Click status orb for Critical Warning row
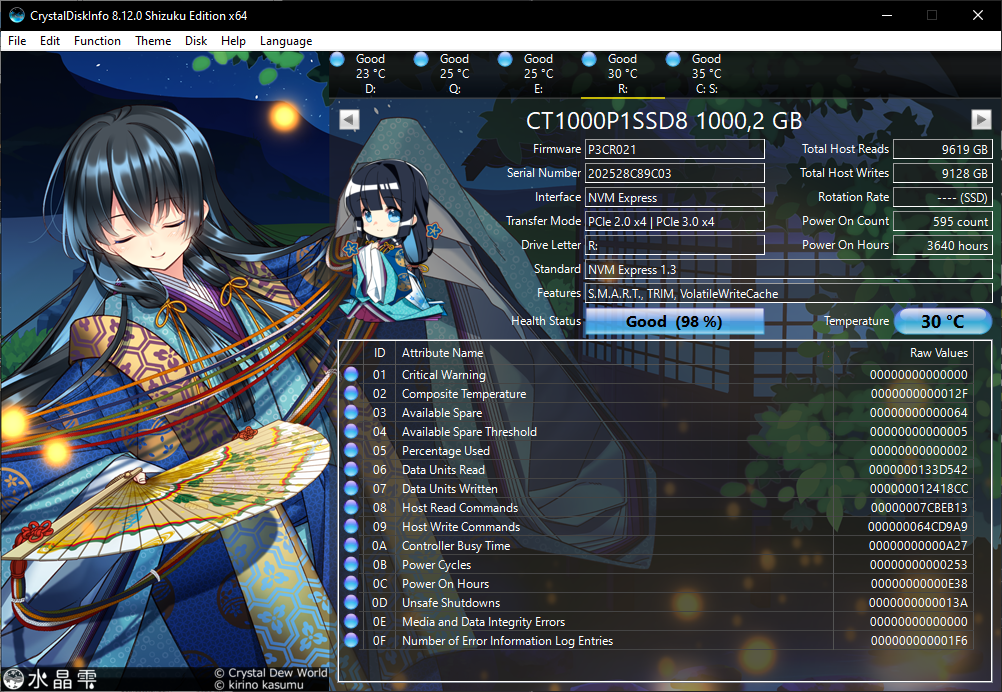The width and height of the screenshot is (1002, 692). tap(351, 374)
